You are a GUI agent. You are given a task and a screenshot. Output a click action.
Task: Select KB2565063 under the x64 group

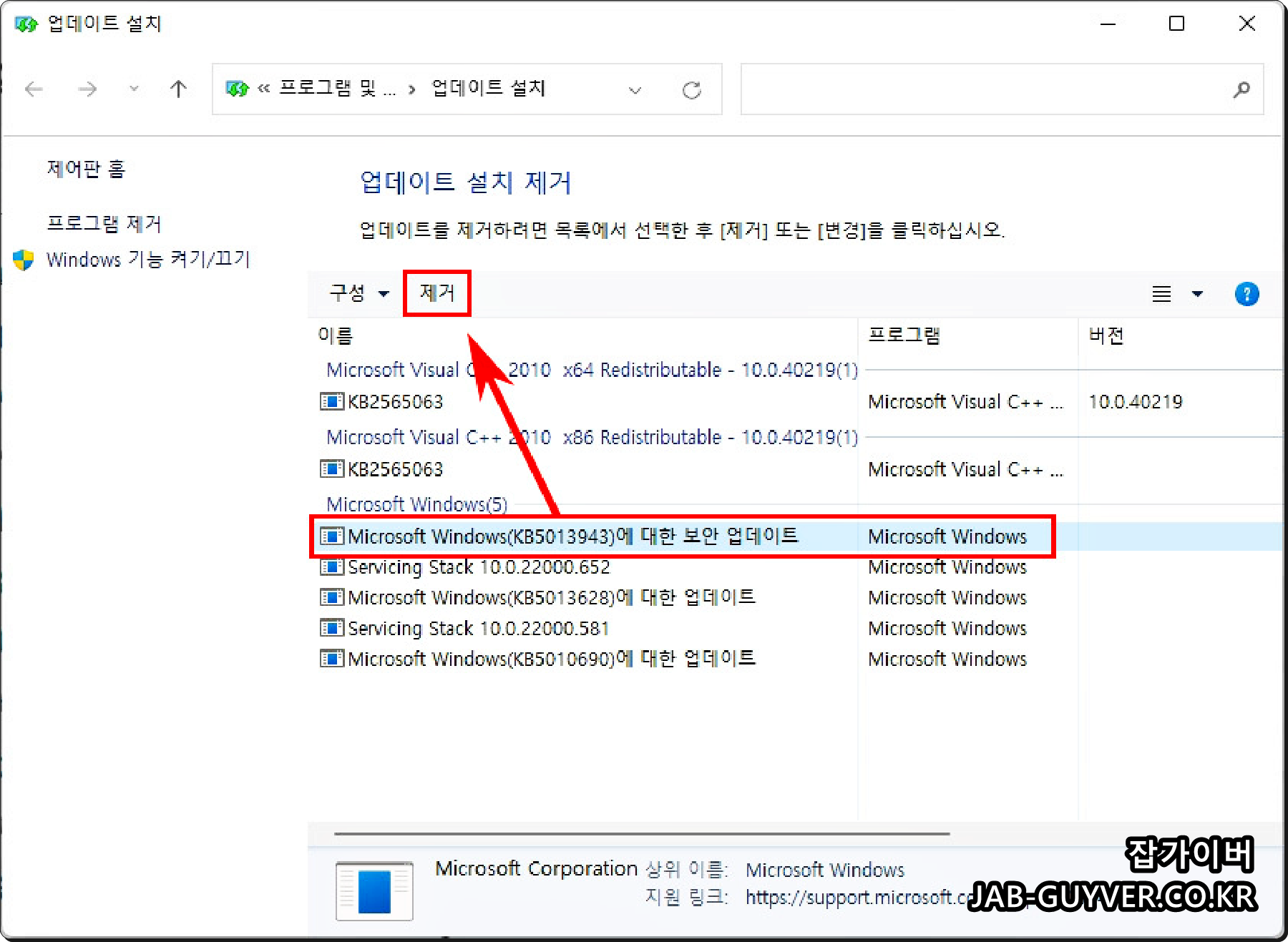396,402
